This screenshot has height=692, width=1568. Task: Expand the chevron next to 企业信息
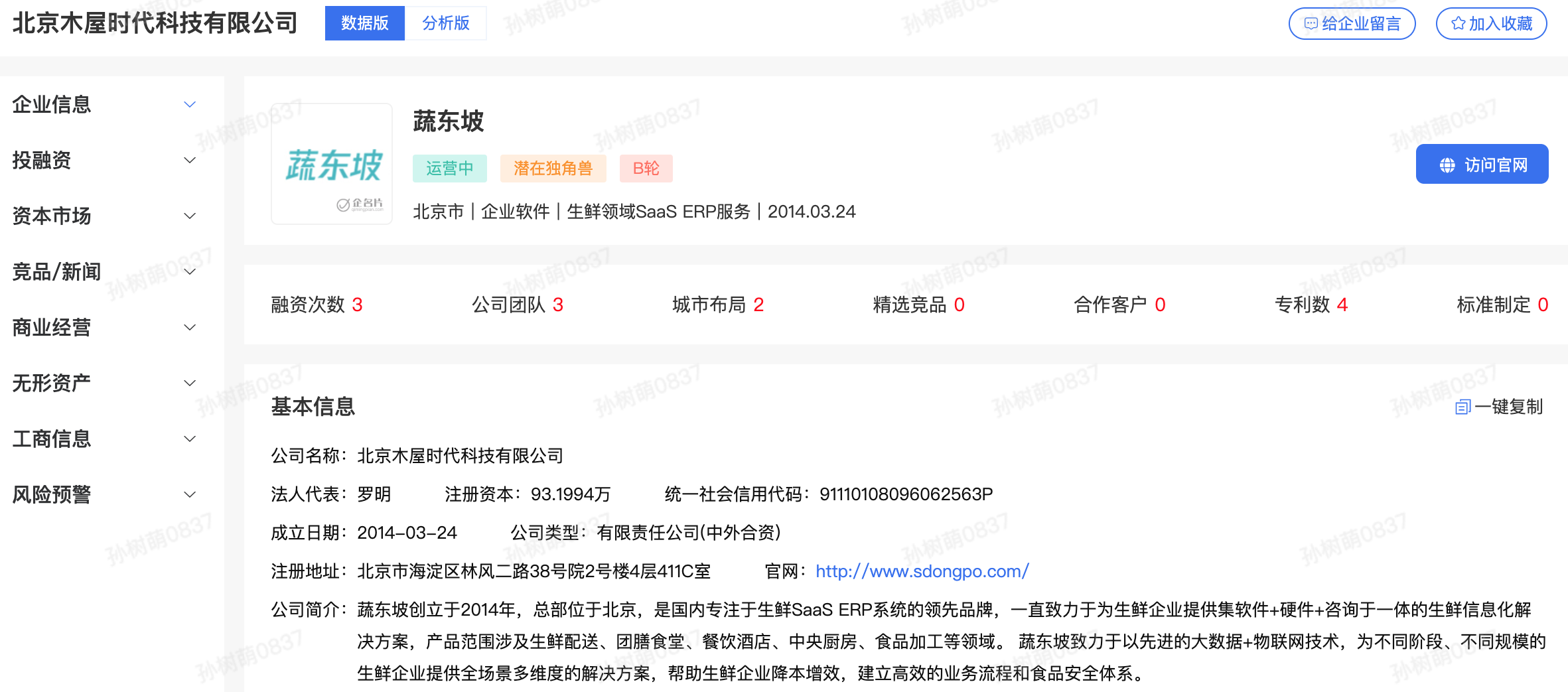point(190,104)
